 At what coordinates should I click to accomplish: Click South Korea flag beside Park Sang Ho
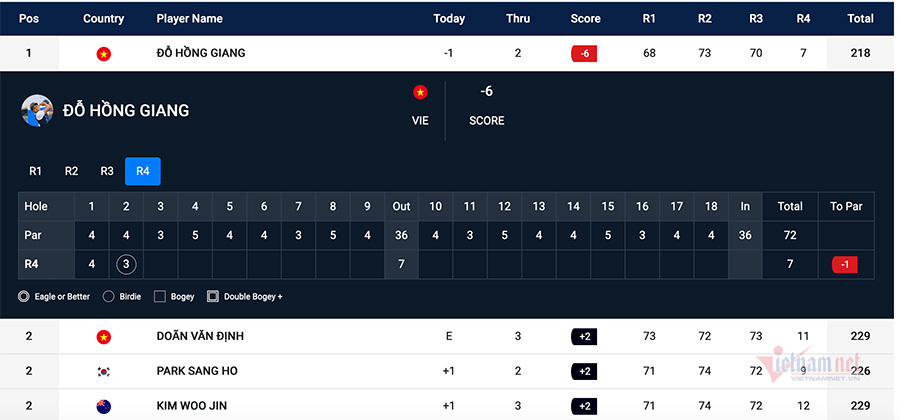click(x=103, y=371)
